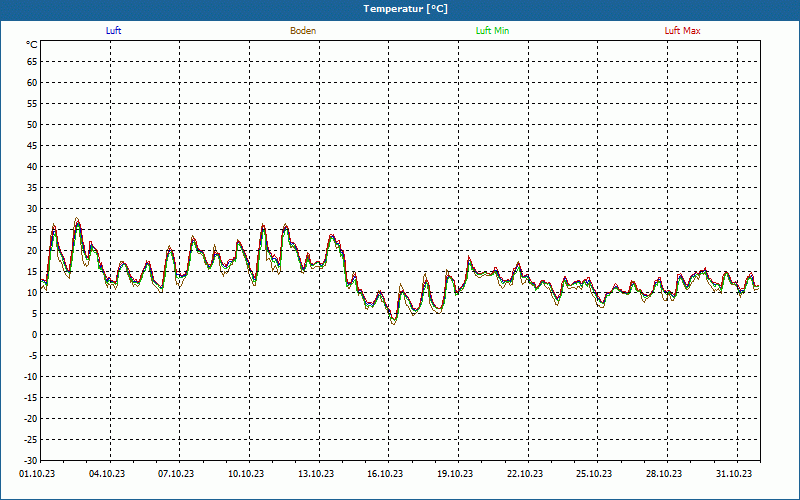The image size is (800, 500).
Task: Click the 30 value on the temperature axis
Action: point(32,209)
